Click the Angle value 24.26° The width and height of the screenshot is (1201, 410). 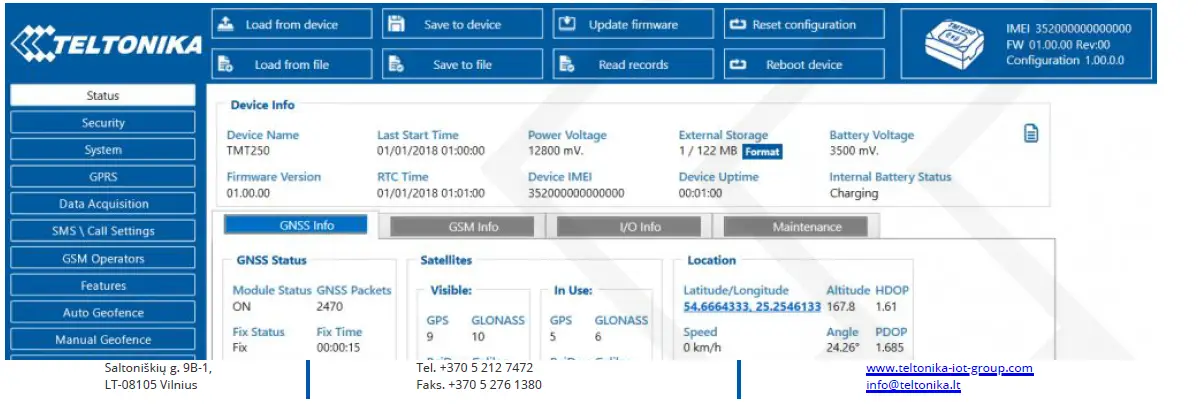coord(843,347)
